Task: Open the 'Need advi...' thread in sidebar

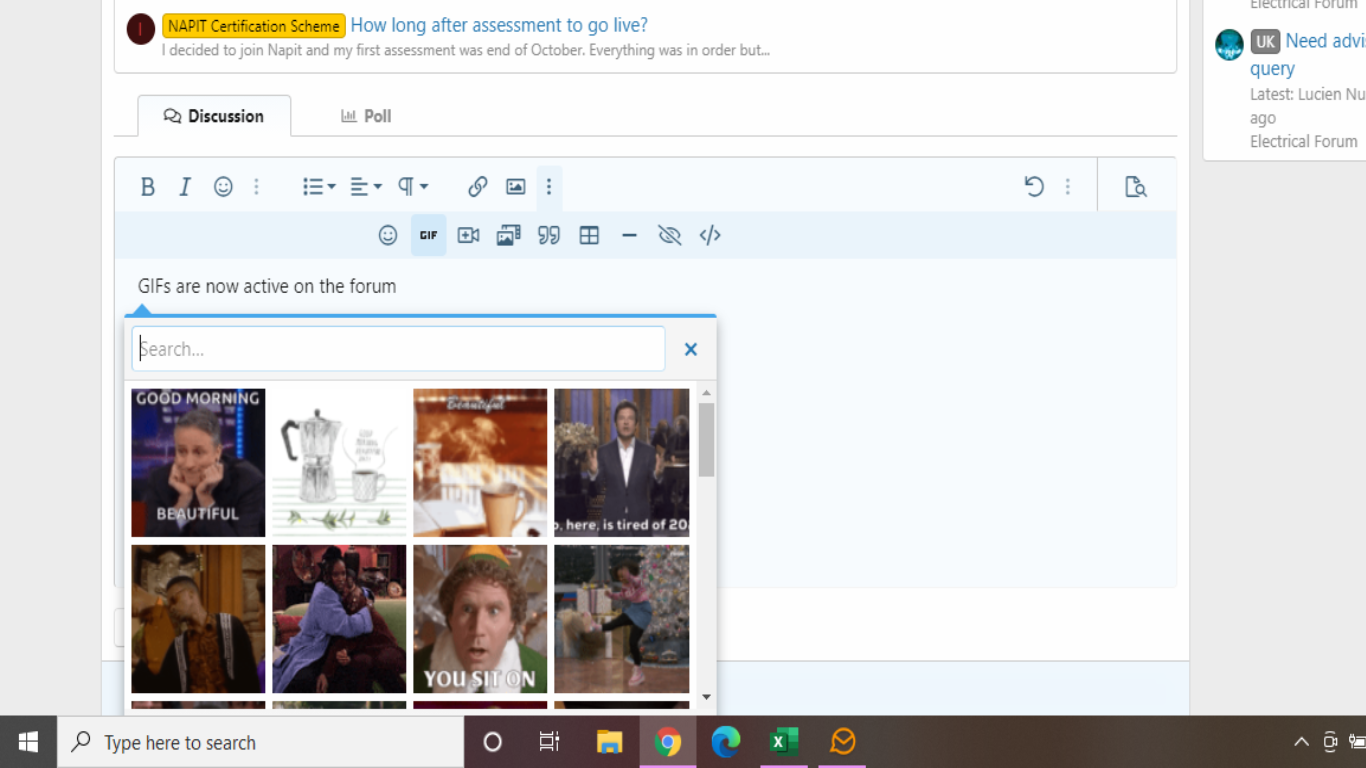Action: pos(1308,55)
